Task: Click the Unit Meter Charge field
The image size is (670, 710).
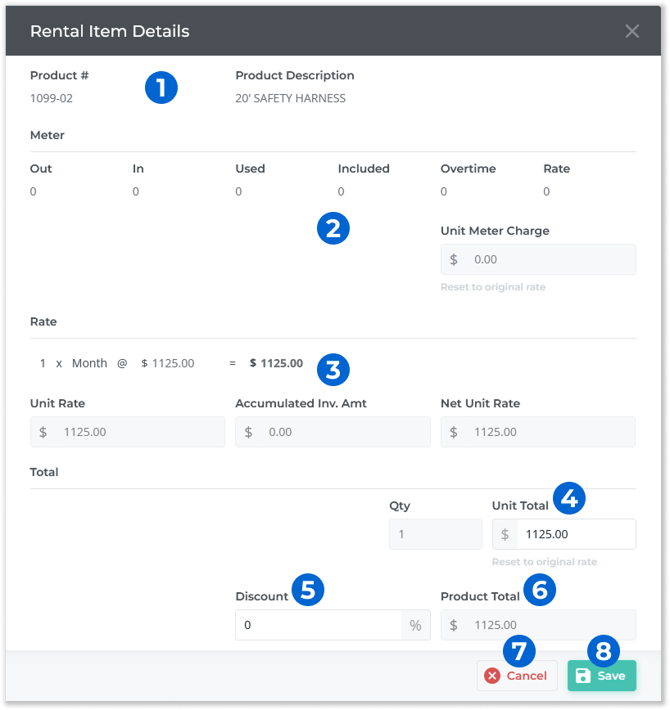Action: (550, 259)
